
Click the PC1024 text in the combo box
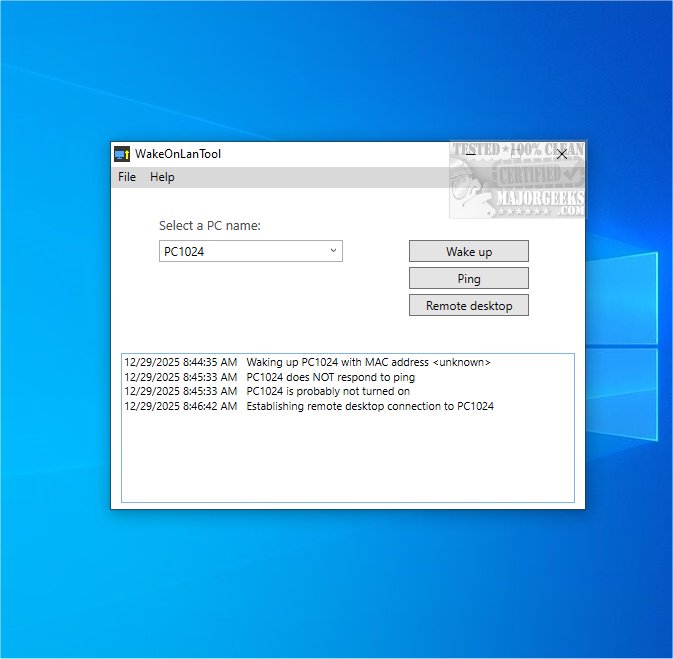184,252
